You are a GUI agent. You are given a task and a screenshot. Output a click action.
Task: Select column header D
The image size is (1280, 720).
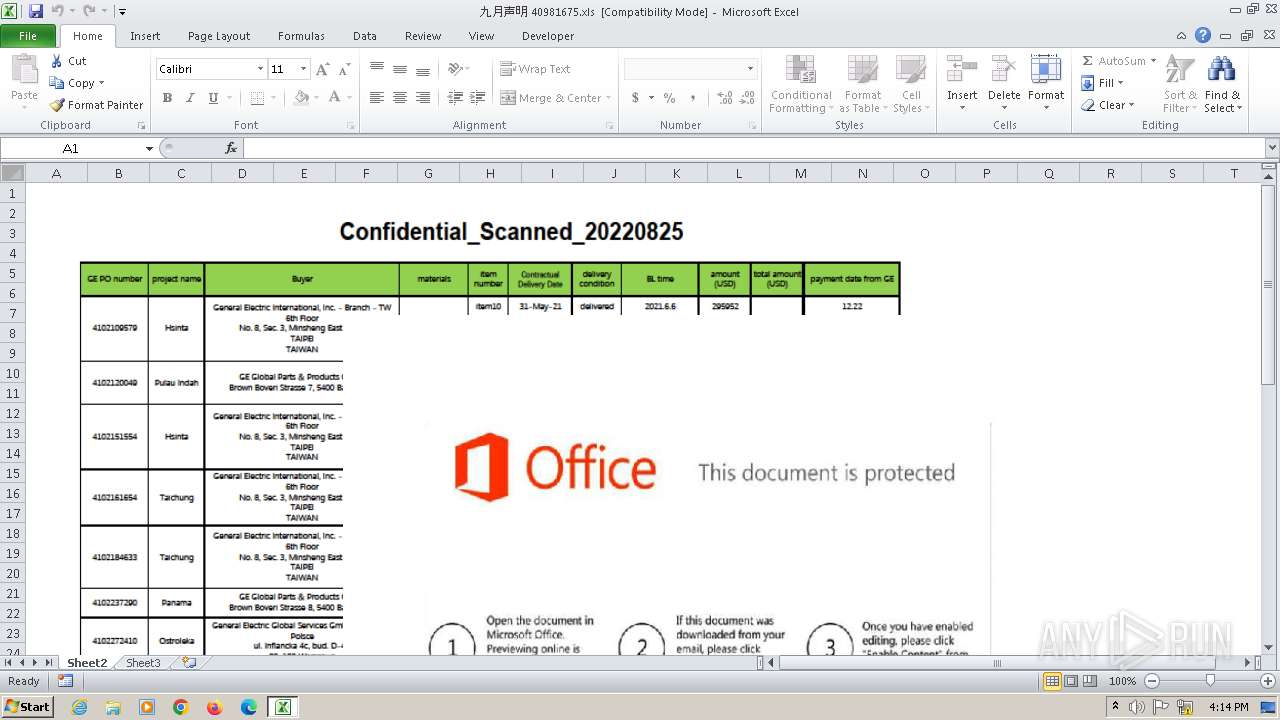(x=242, y=173)
